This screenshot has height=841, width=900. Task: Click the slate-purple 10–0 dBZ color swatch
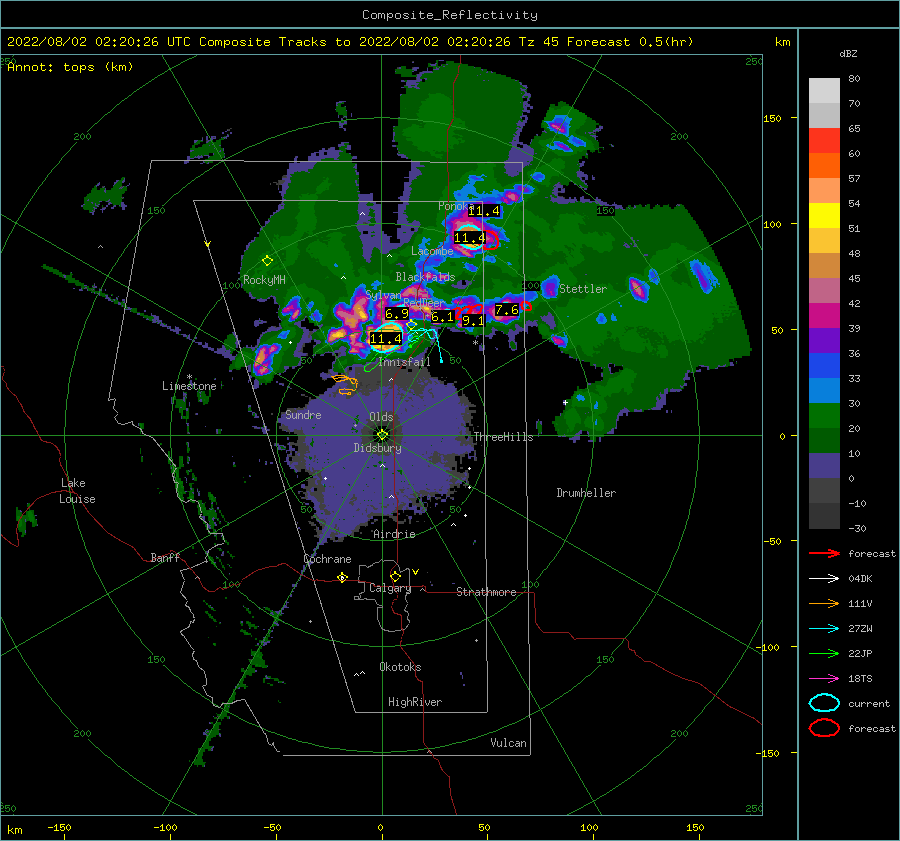pos(824,466)
